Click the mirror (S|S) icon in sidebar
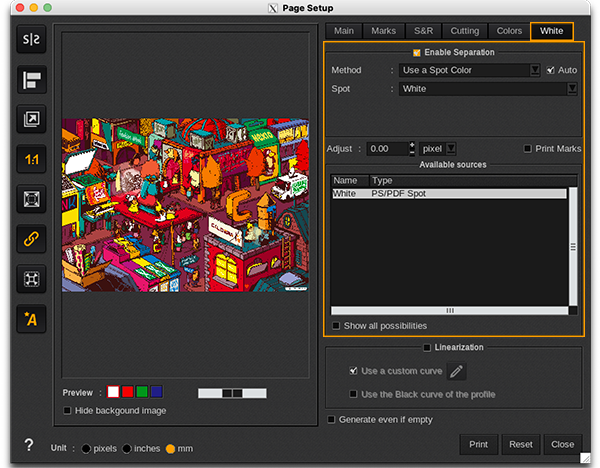The image size is (600, 468). [31, 40]
